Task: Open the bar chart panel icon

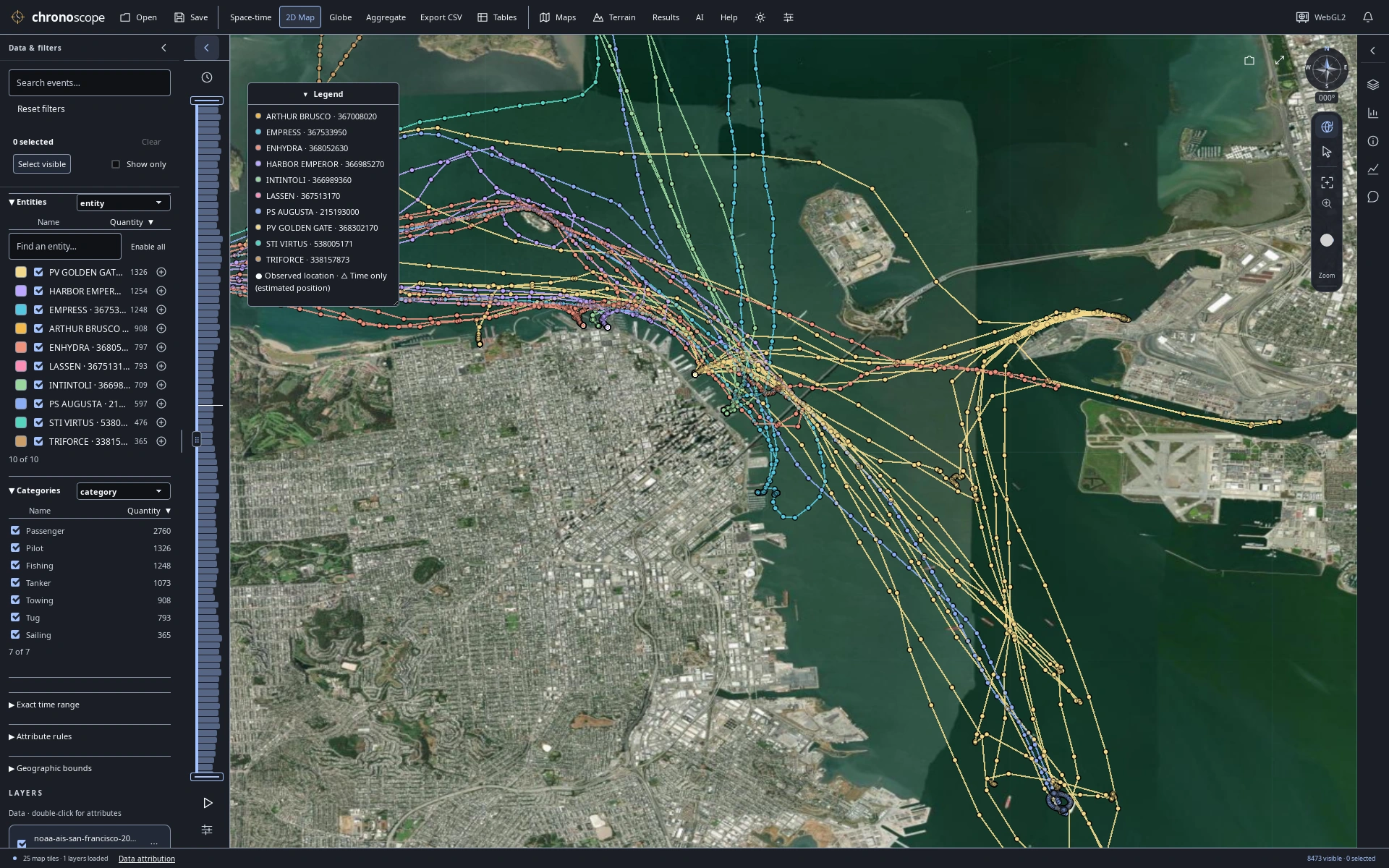Action: click(1373, 113)
